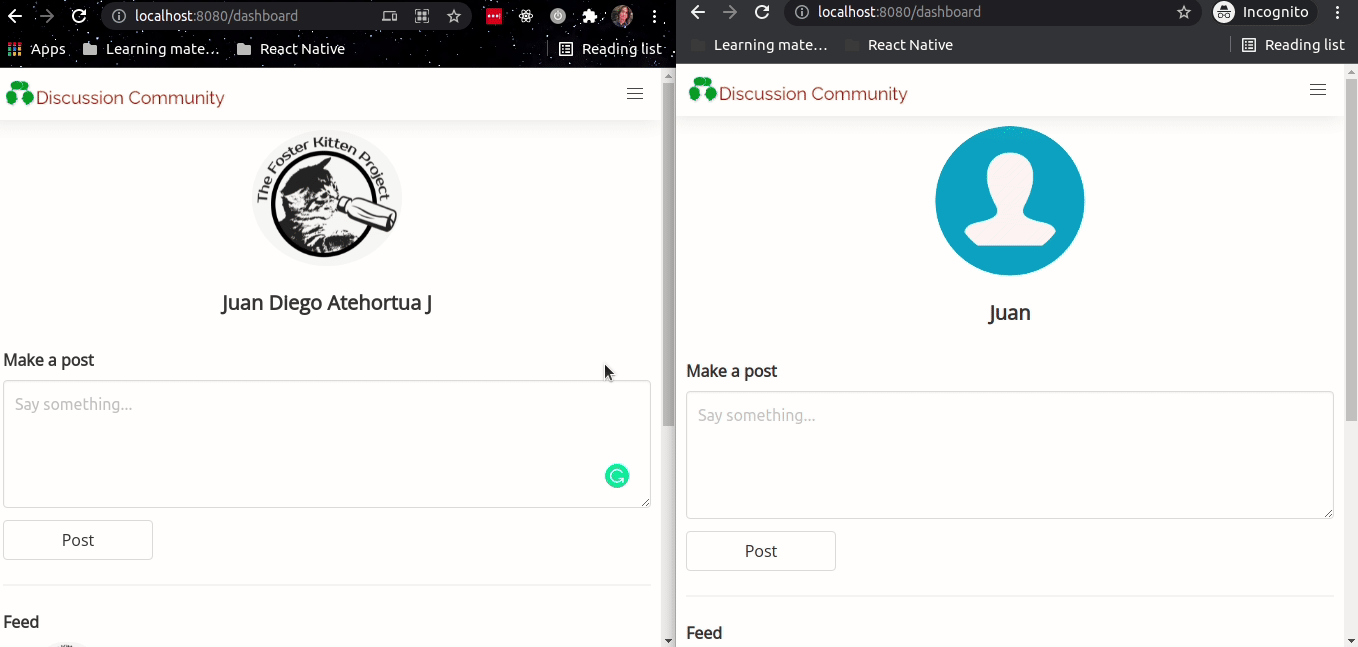Open React Native bookmark folder in left window
Image resolution: width=1358 pixels, height=647 pixels.
pyautogui.click(x=291, y=49)
